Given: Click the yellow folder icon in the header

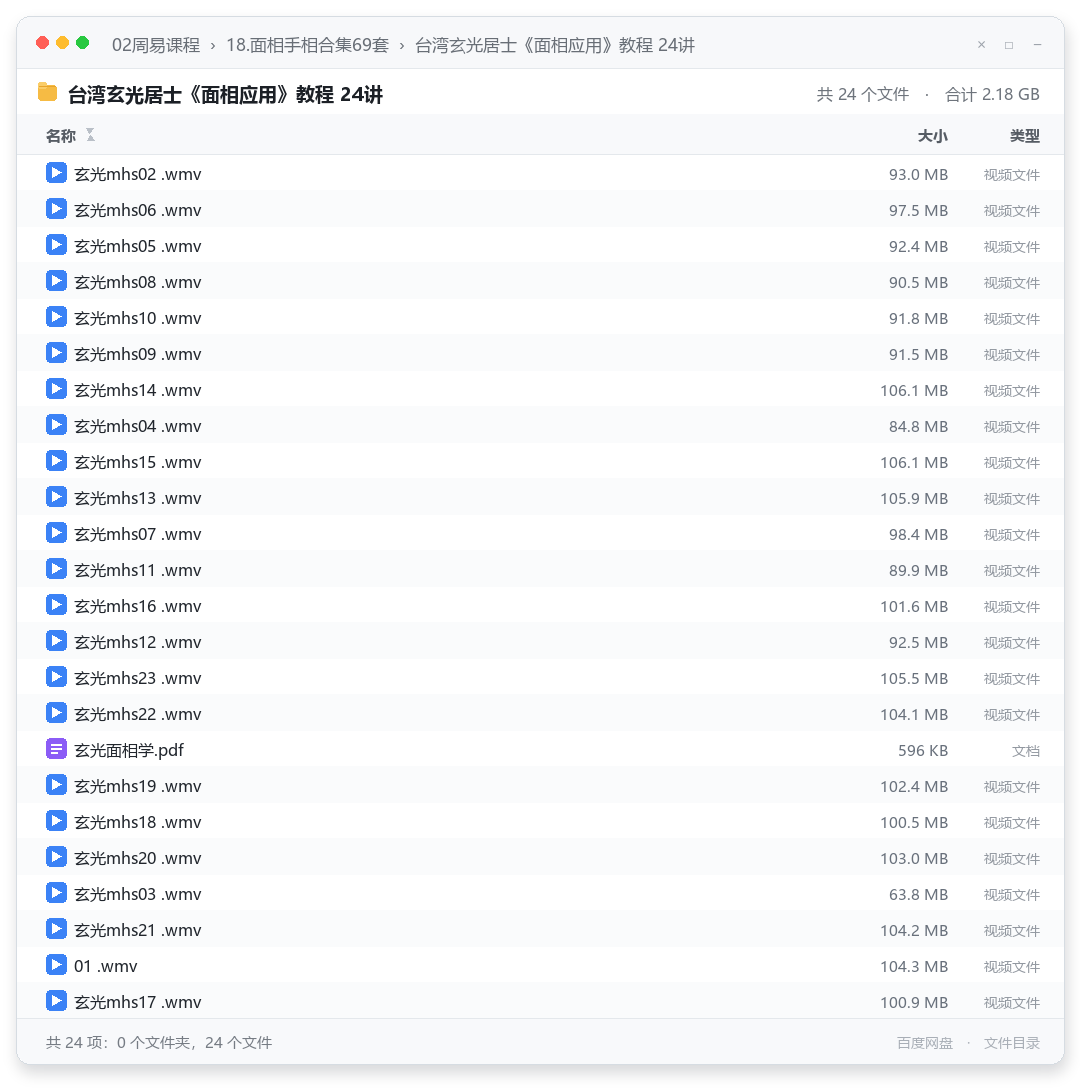Looking at the screenshot, I should click(x=47, y=92).
